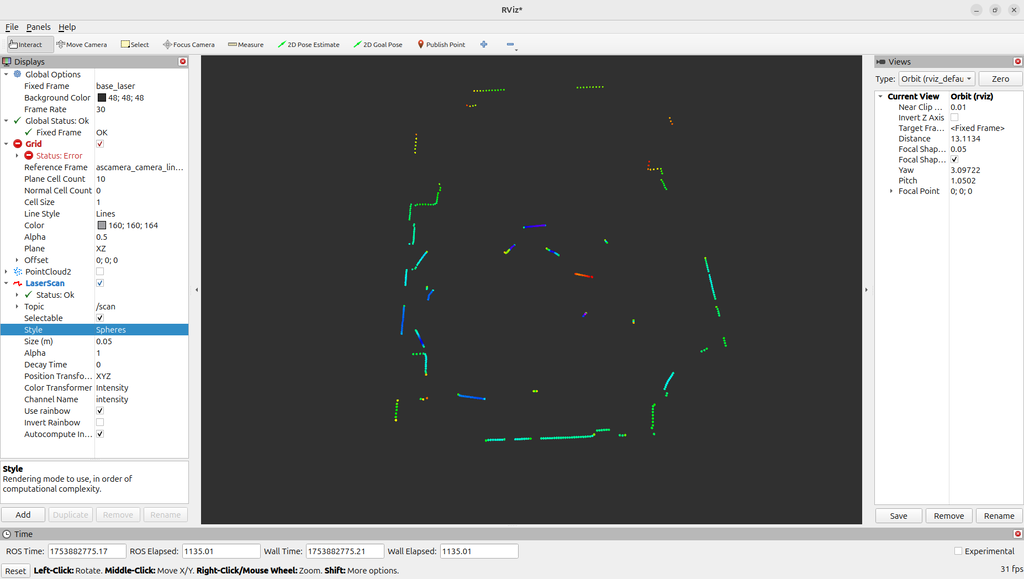The height and width of the screenshot is (579, 1024).
Task: Open the view Type dropdown
Action: tap(936, 79)
